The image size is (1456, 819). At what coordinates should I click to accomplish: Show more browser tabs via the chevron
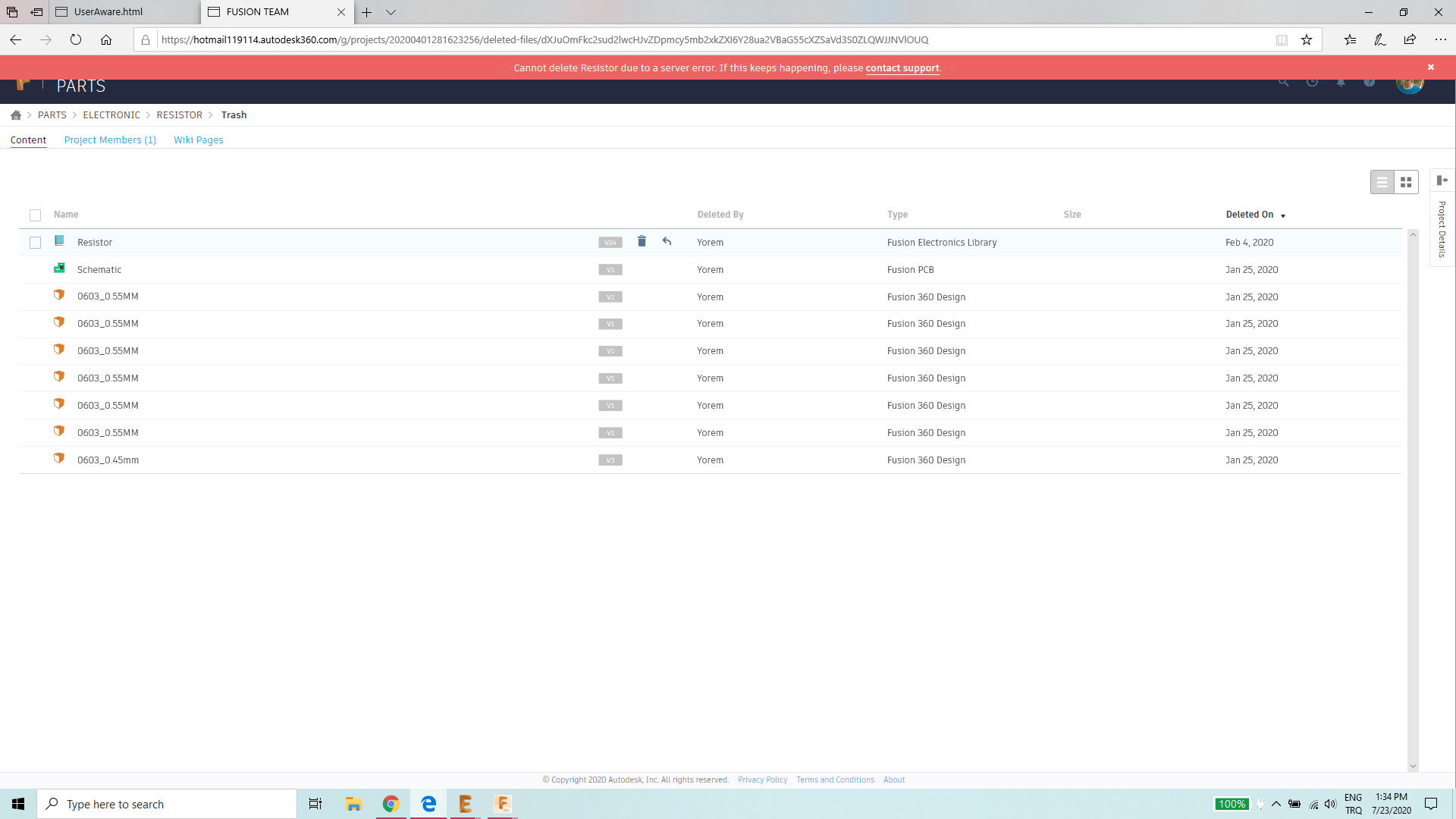(391, 12)
